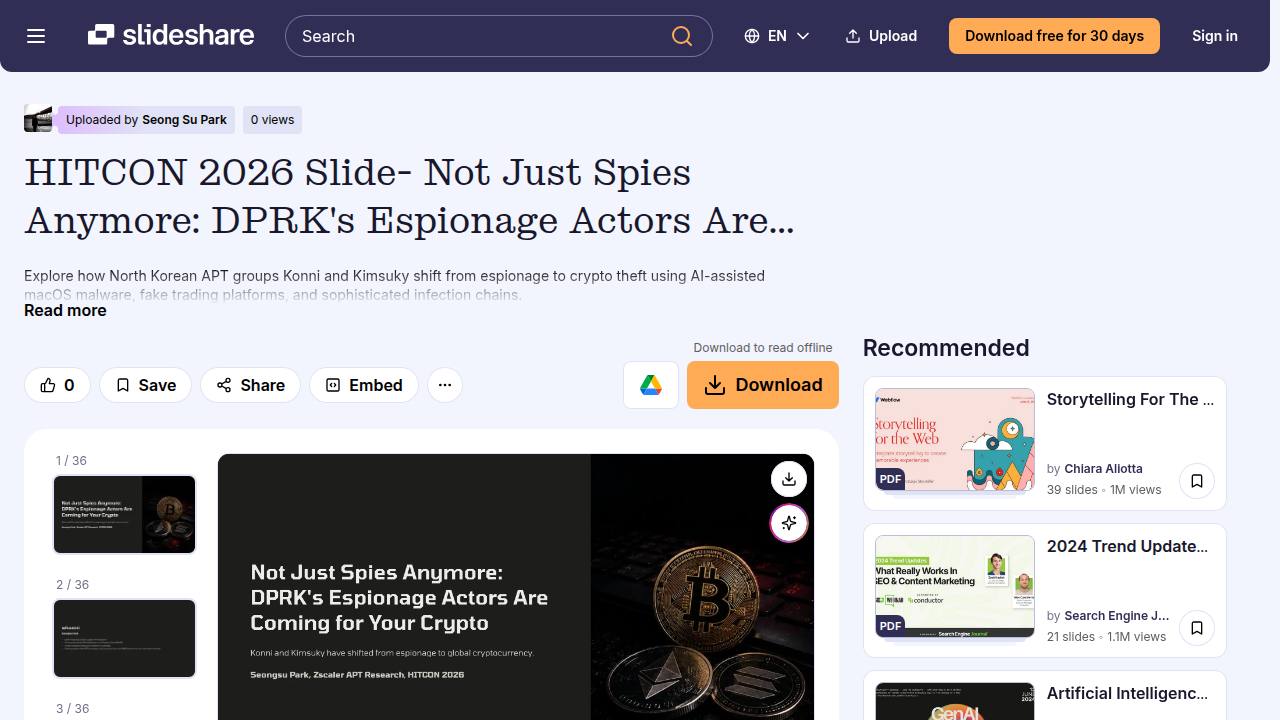Click the orange search magnifier icon
The height and width of the screenshot is (720, 1280).
pos(682,36)
